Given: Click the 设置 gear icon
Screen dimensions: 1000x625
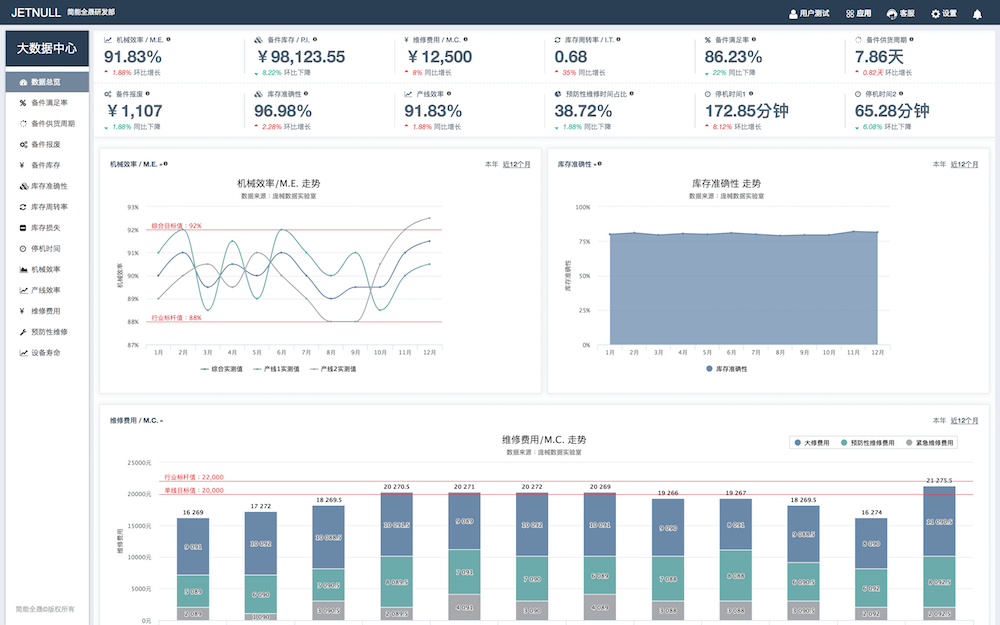Looking at the screenshot, I should coord(936,14).
